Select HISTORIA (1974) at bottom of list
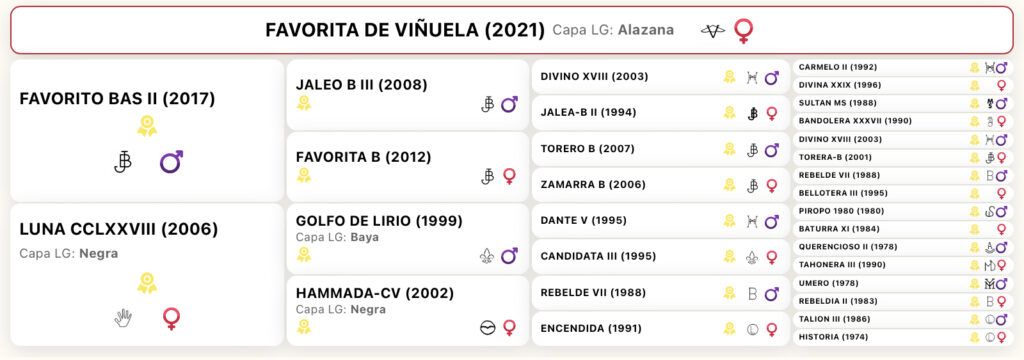The image size is (1024, 360). pyautogui.click(x=904, y=337)
